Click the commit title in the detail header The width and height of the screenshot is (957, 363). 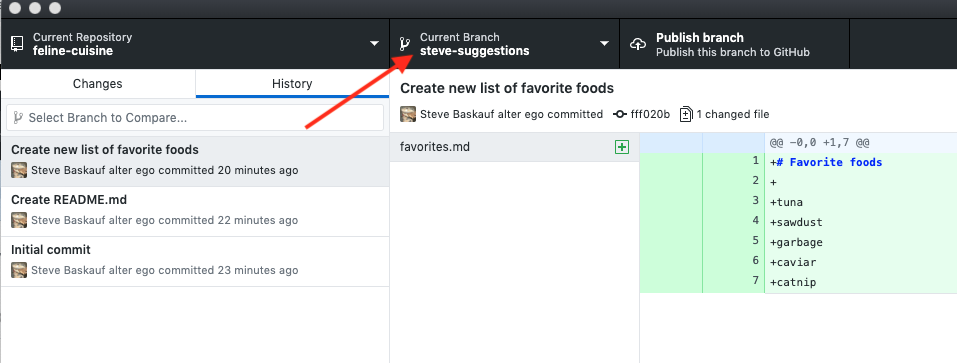tap(507, 88)
